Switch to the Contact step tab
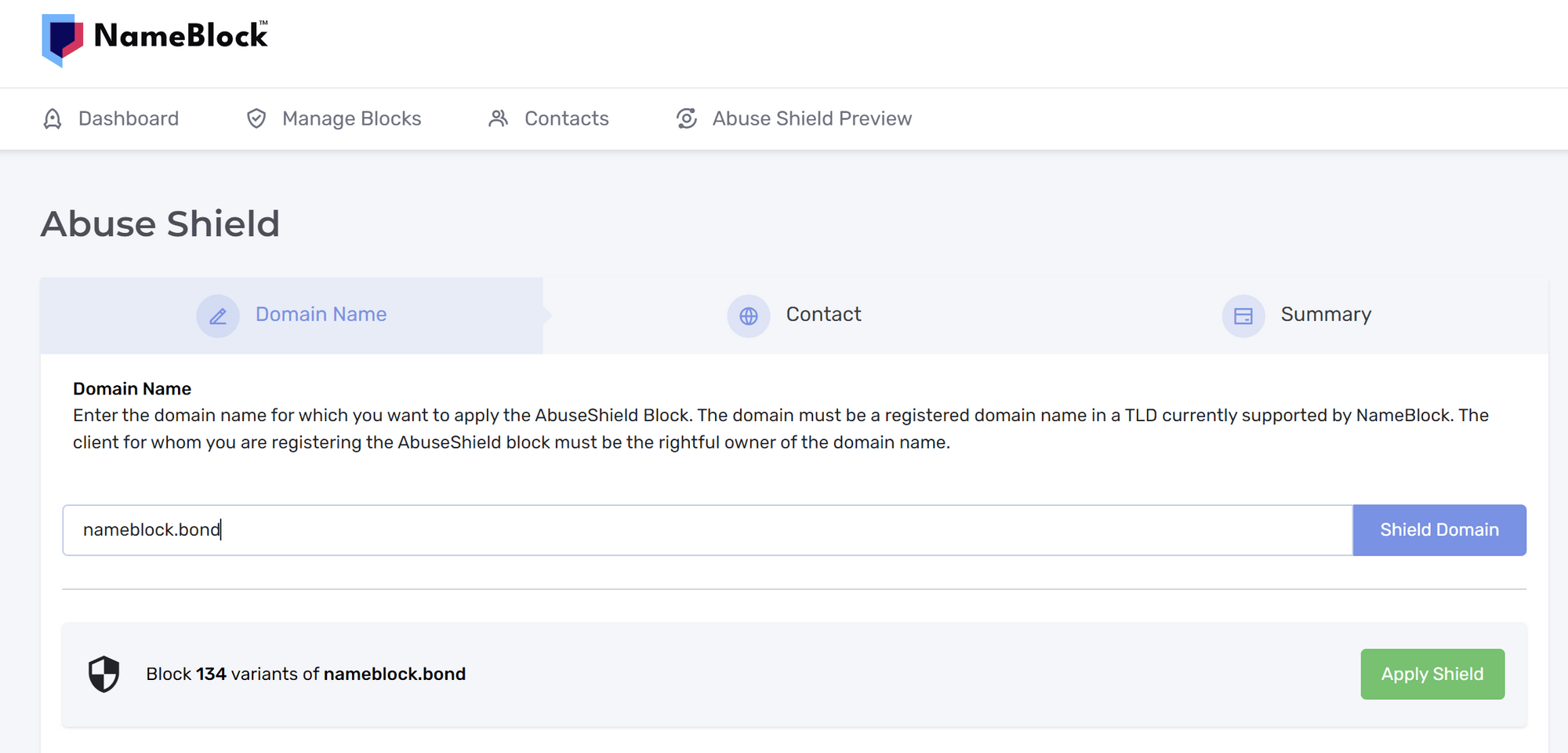Viewport: 1568px width, 753px height. [794, 315]
